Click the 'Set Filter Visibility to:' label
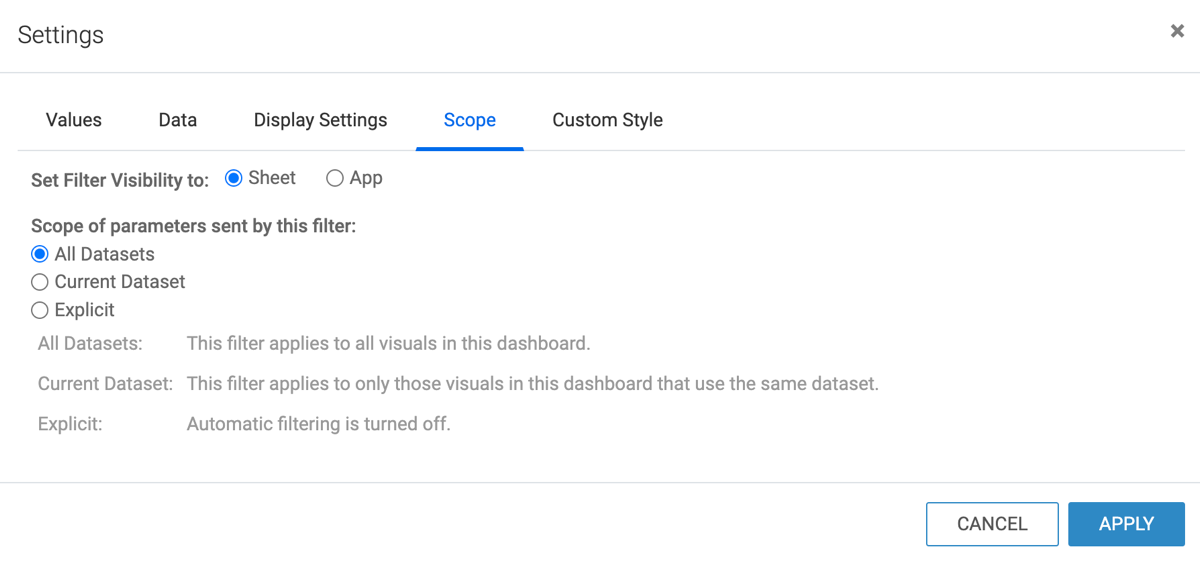 120,180
